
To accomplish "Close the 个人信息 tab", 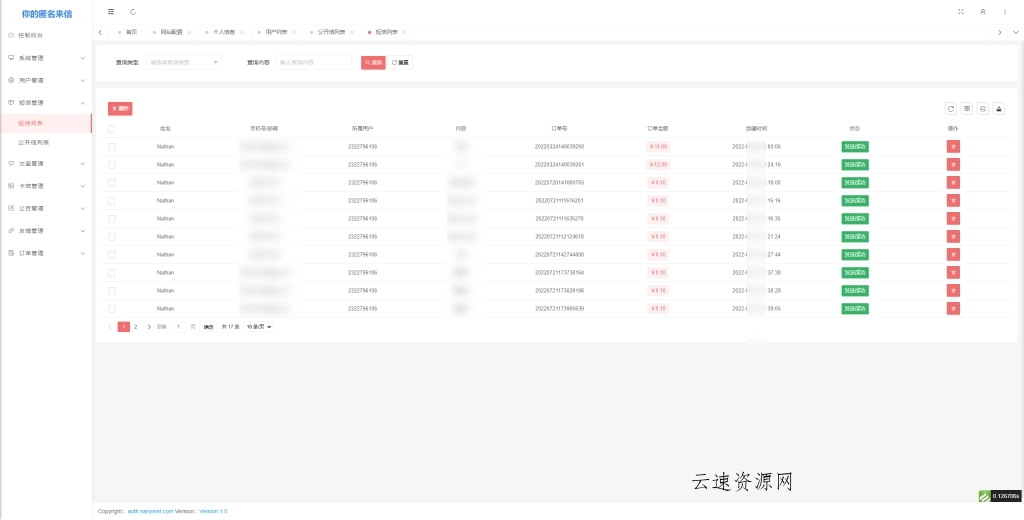I will (x=242, y=32).
